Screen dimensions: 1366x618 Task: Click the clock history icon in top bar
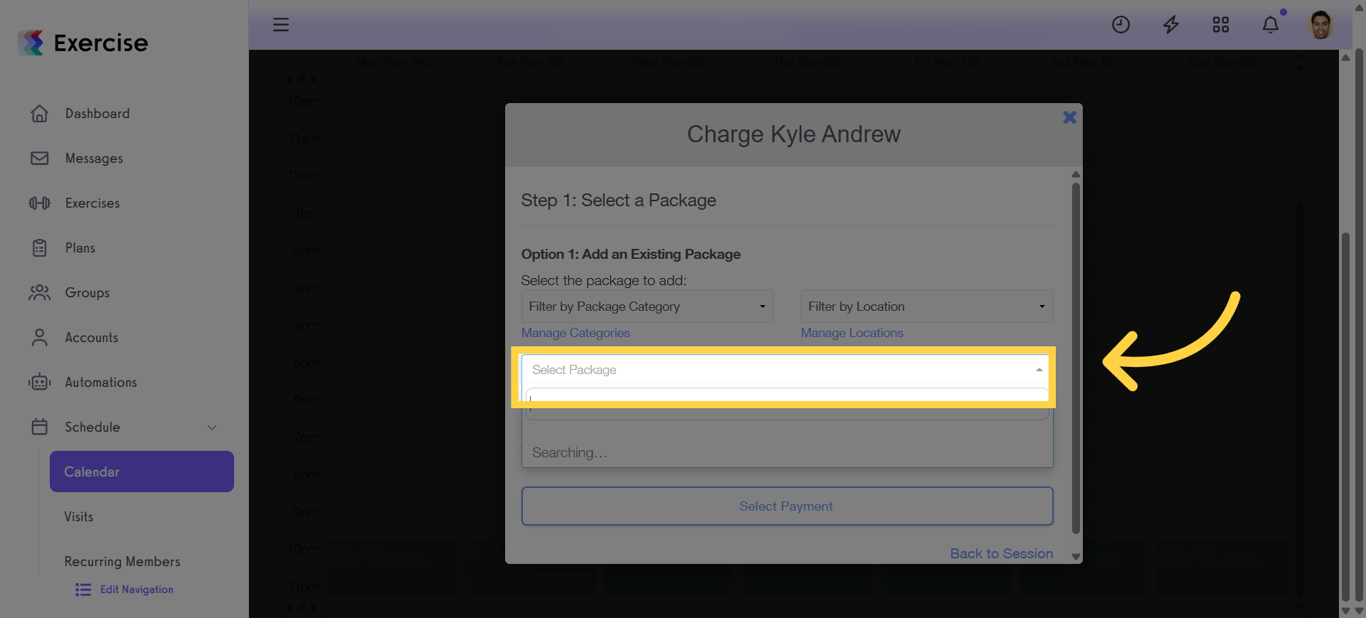(1121, 24)
